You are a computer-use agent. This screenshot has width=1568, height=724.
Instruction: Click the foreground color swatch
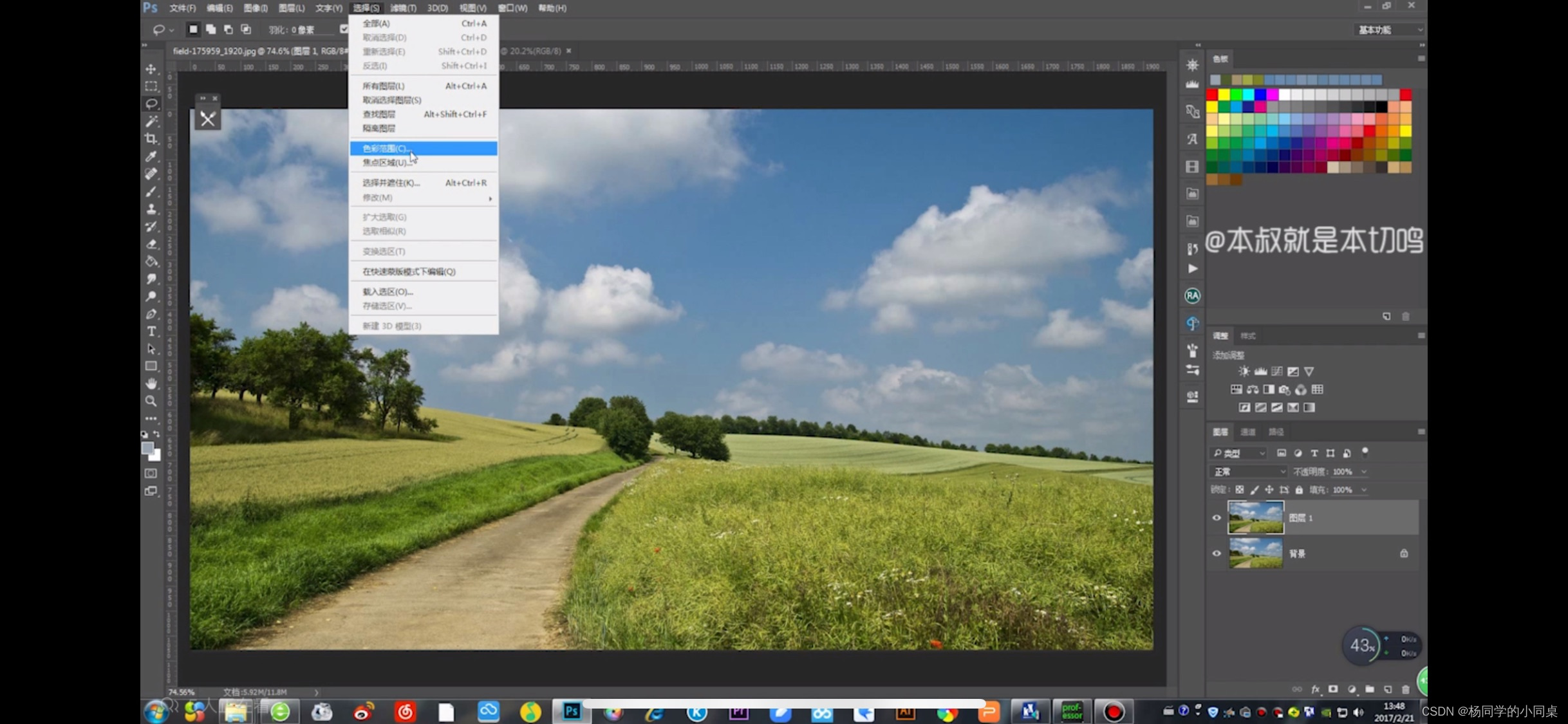point(147,448)
